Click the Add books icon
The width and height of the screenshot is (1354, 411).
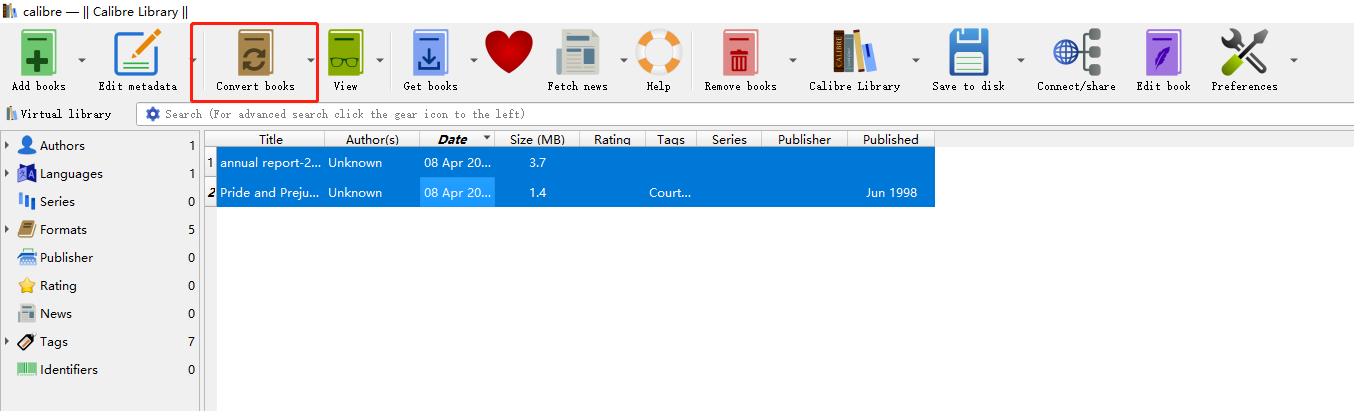[x=38, y=53]
